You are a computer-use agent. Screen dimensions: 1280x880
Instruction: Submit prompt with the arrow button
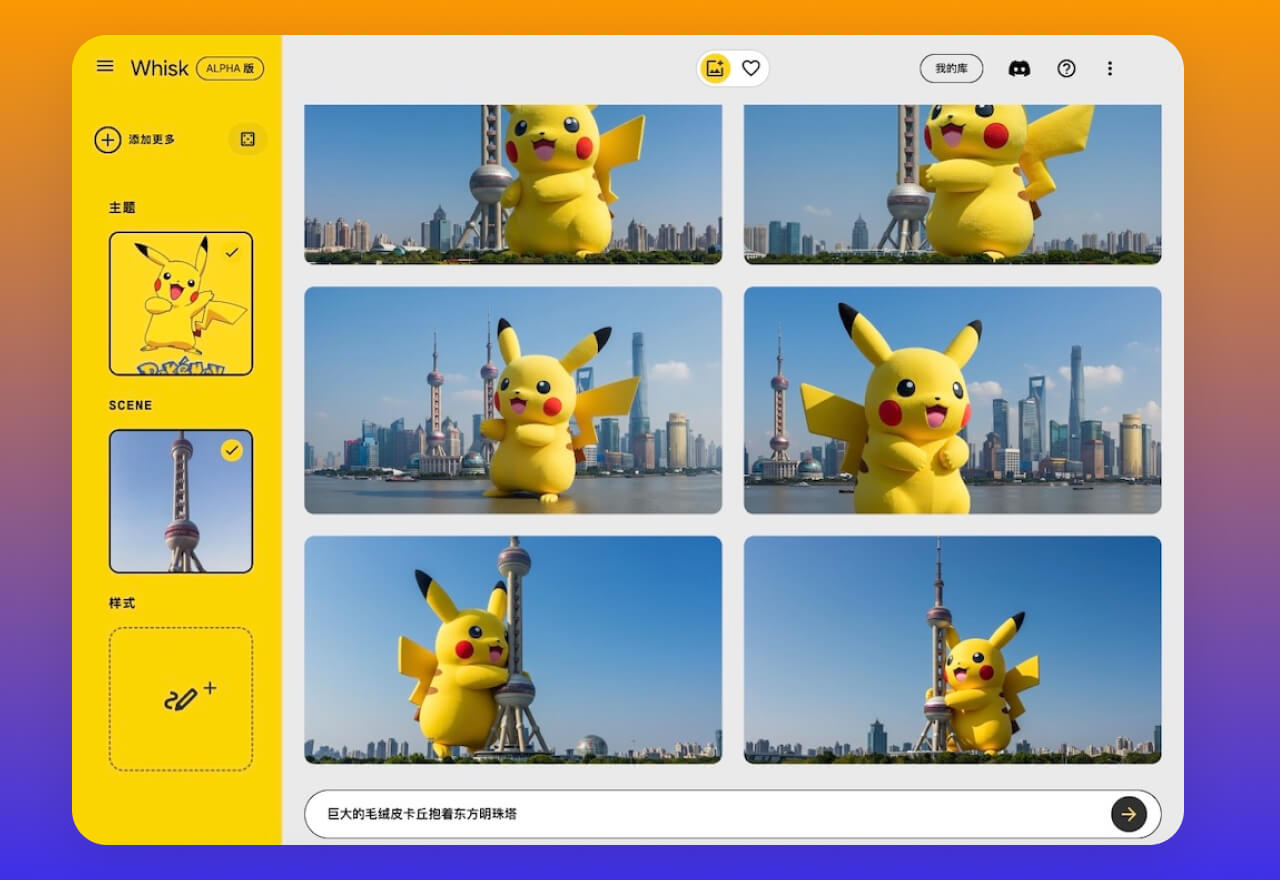click(x=1128, y=814)
